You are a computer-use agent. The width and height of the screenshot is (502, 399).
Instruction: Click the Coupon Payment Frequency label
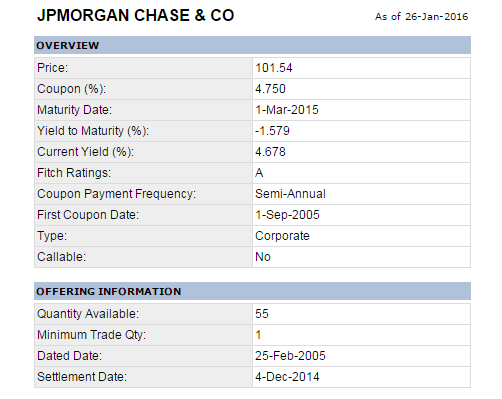click(116, 194)
